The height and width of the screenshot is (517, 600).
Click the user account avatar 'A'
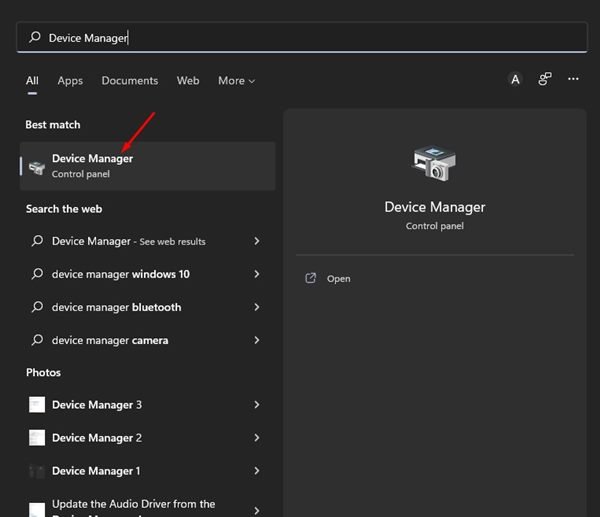click(515, 80)
